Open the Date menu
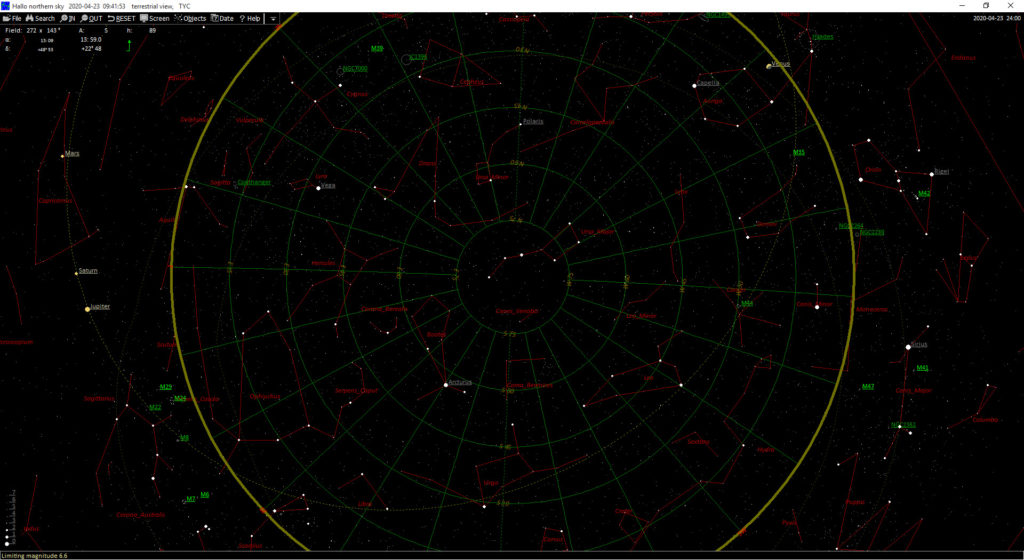 [x=222, y=18]
